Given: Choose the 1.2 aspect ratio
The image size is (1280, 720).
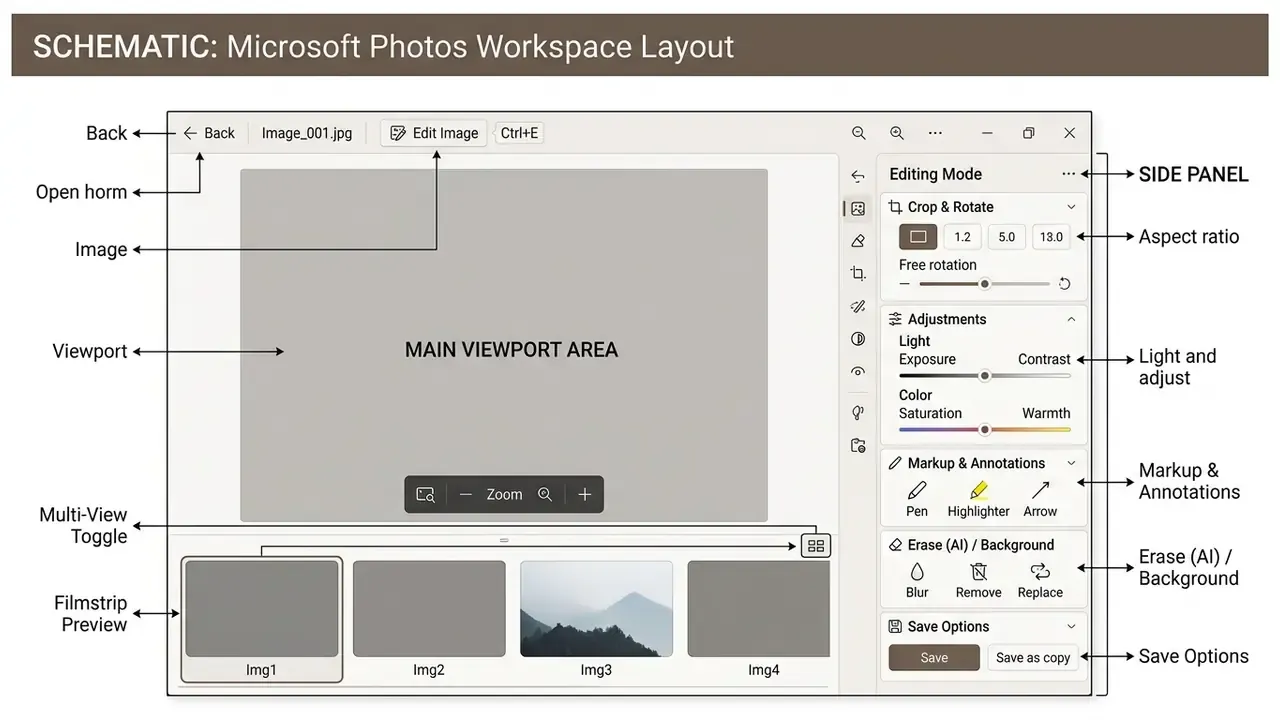Looking at the screenshot, I should click(x=962, y=237).
